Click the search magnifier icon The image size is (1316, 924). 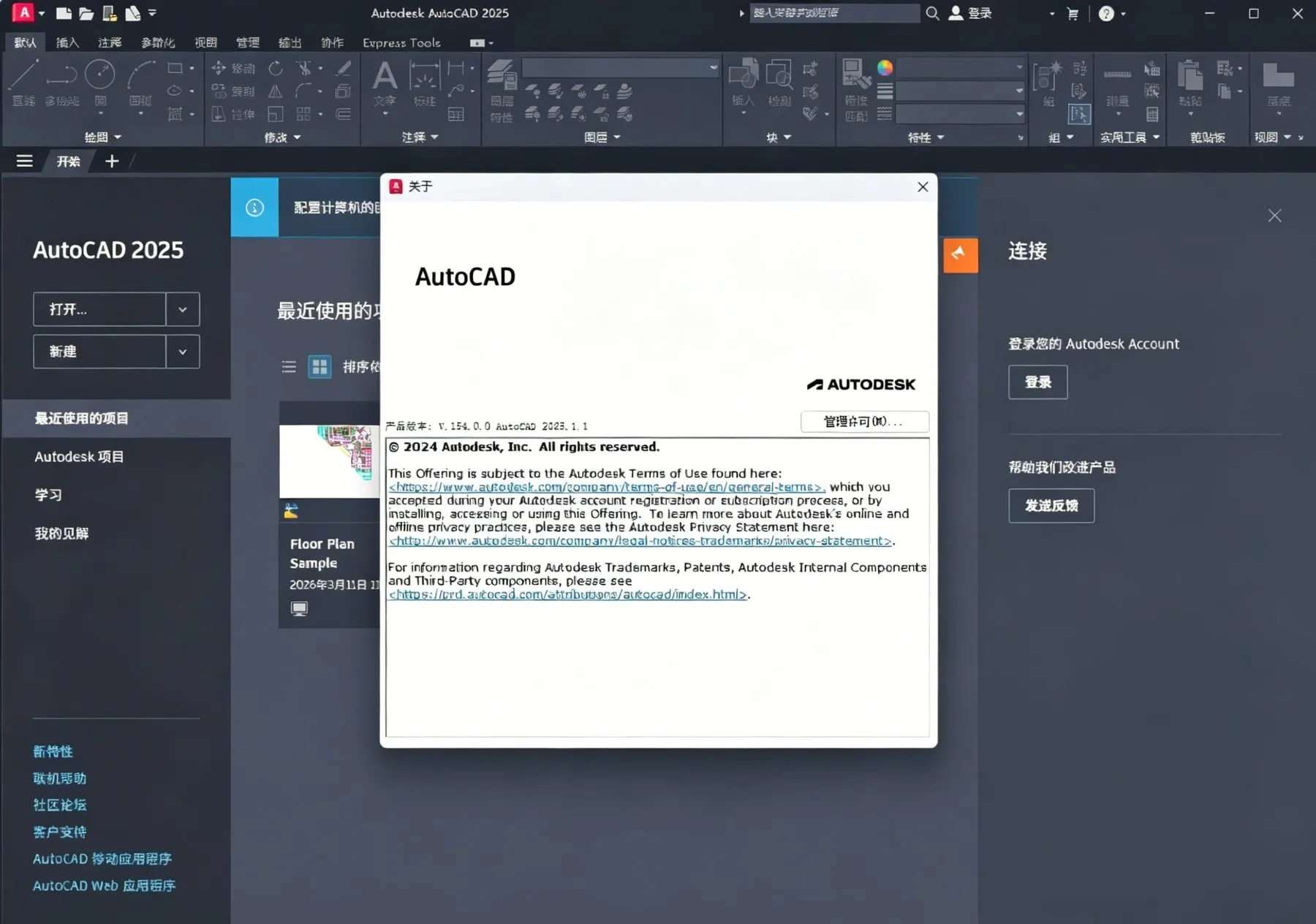(x=932, y=13)
